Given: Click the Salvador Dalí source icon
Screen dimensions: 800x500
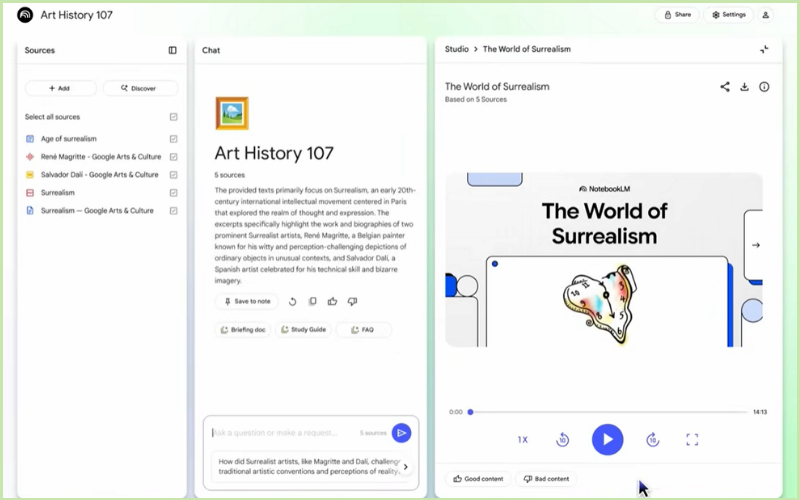Looking at the screenshot, I should coord(30,174).
